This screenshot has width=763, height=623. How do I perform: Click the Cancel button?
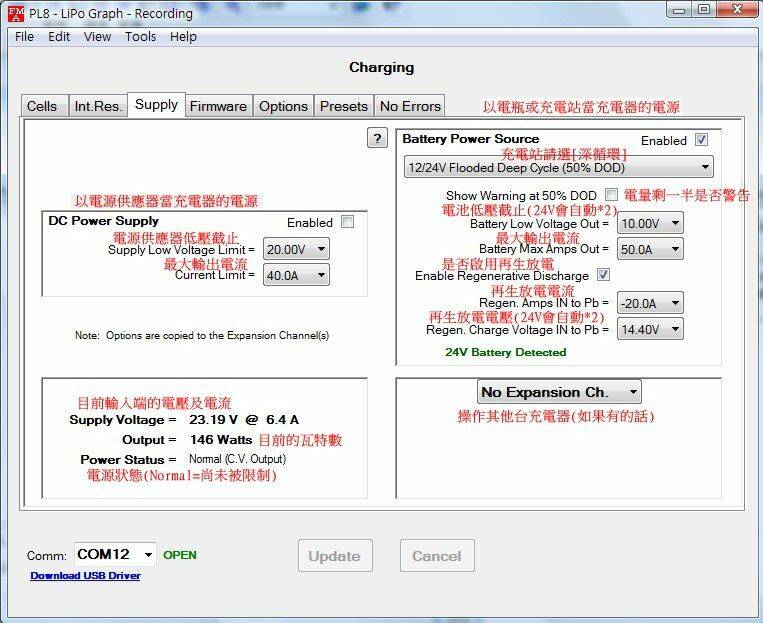click(437, 555)
